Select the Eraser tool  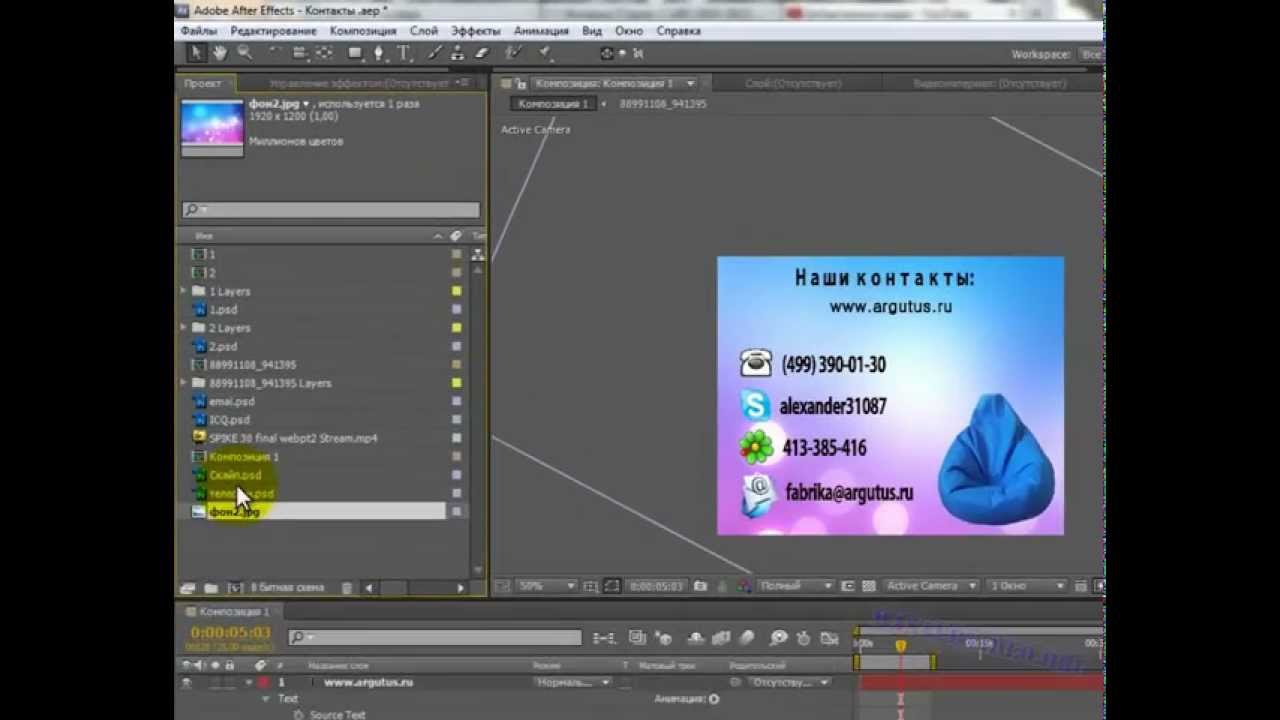pos(482,53)
